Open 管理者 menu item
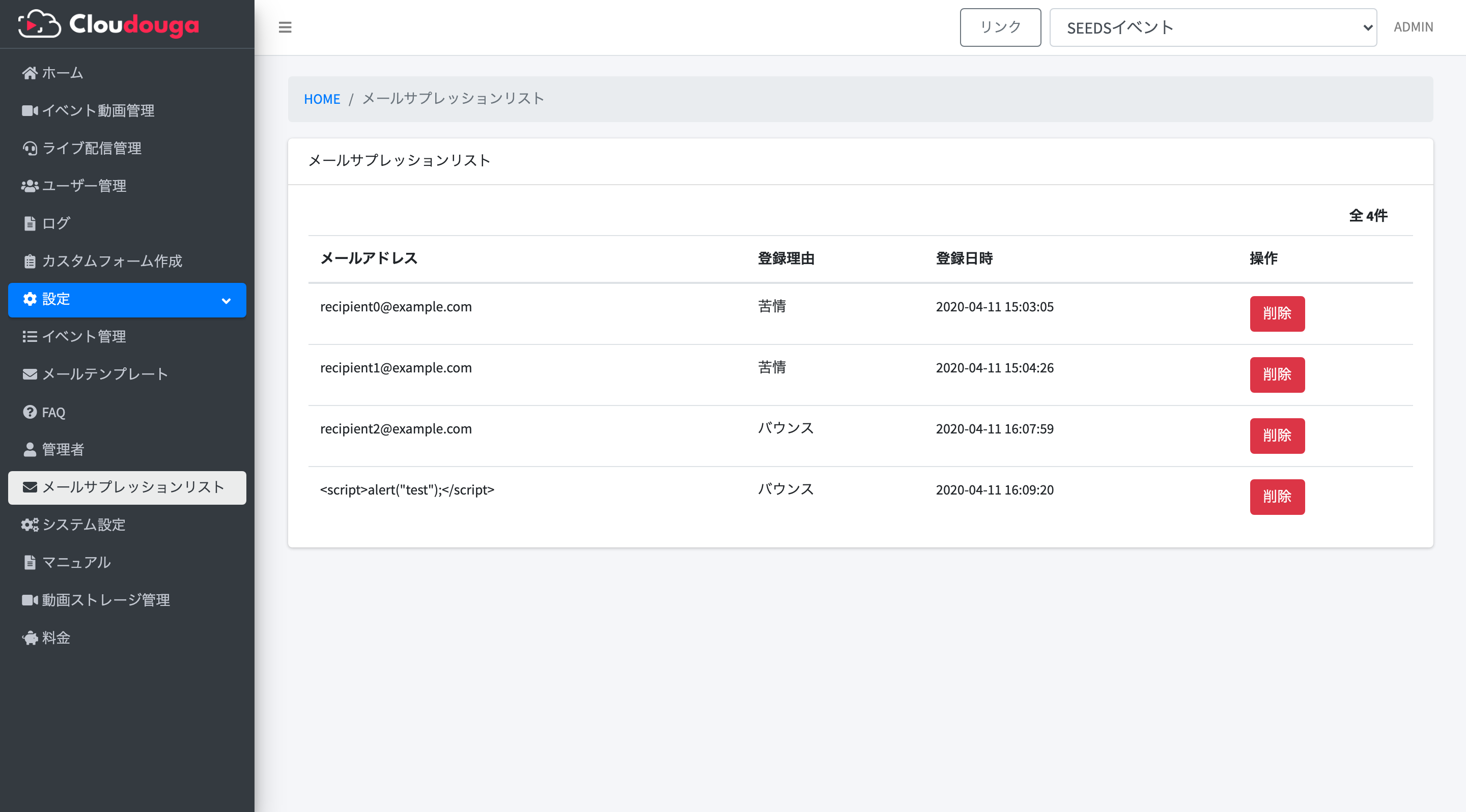Viewport: 1466px width, 812px height. [127, 449]
